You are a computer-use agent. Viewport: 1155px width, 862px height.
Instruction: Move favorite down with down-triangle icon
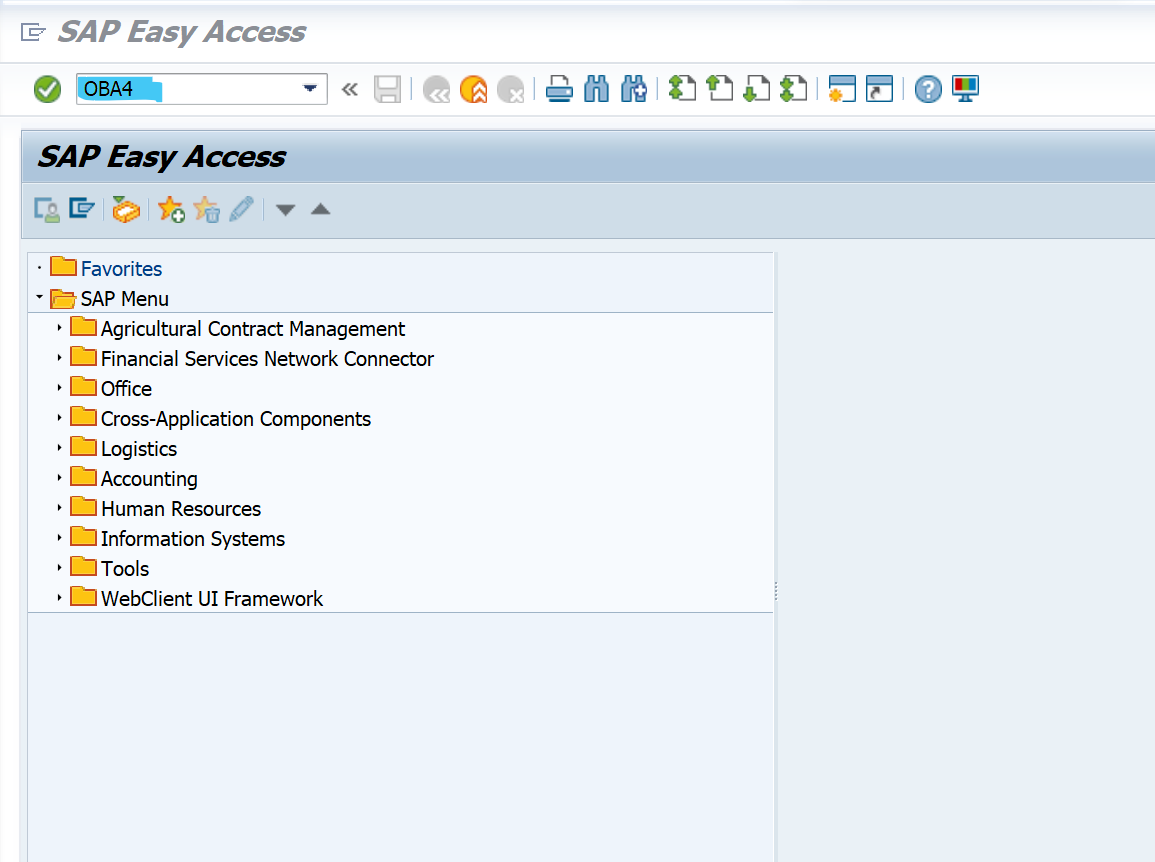(x=285, y=211)
